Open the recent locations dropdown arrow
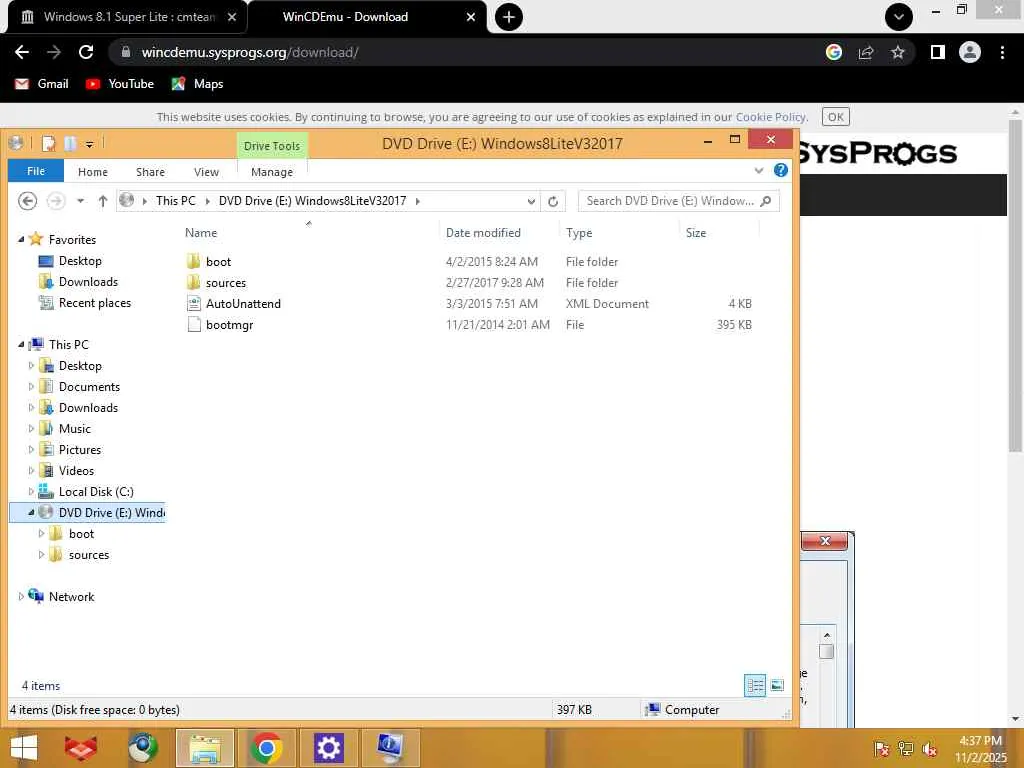The image size is (1024, 768). point(80,201)
